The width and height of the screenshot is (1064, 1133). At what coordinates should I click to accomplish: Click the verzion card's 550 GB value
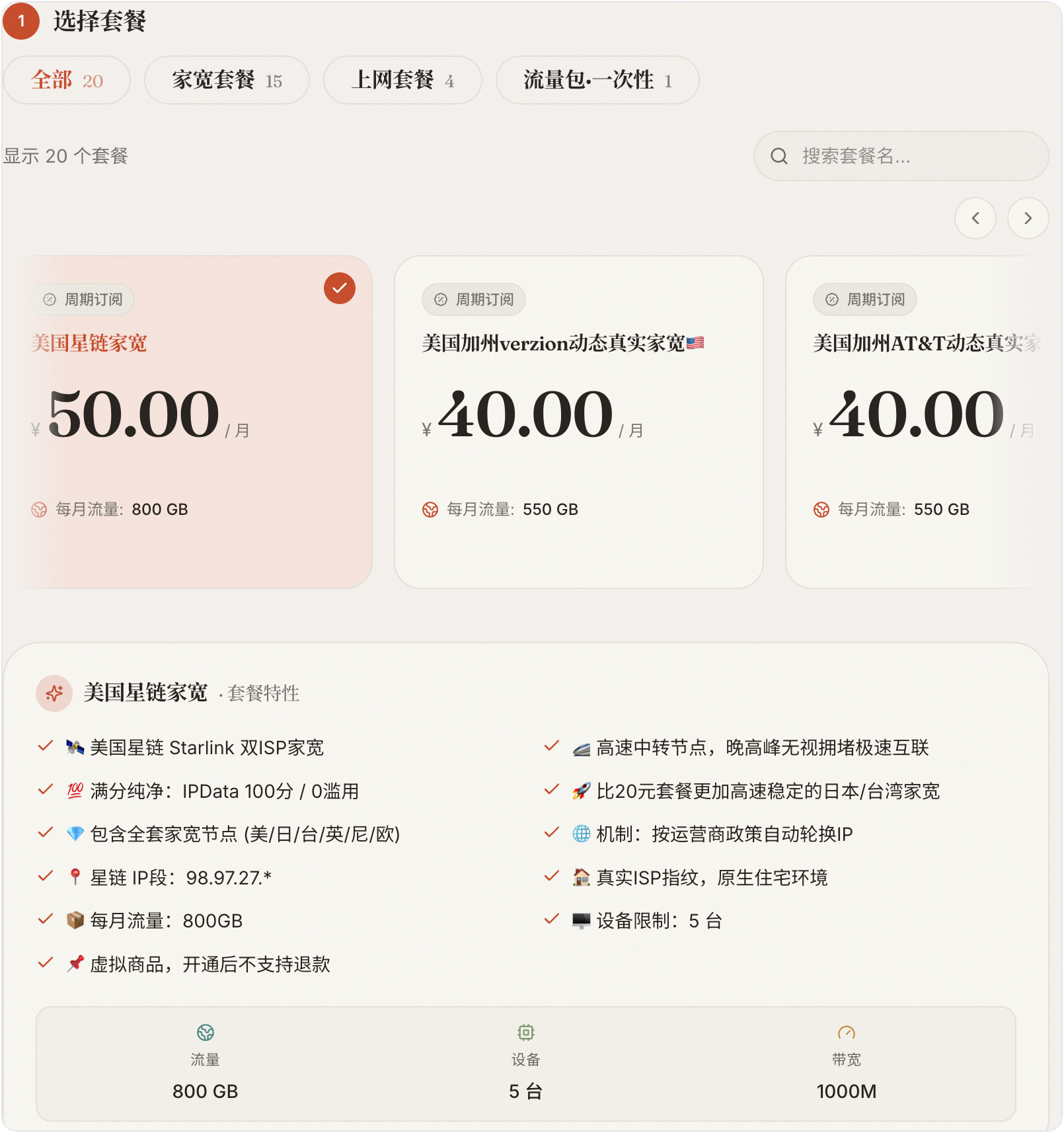click(551, 510)
